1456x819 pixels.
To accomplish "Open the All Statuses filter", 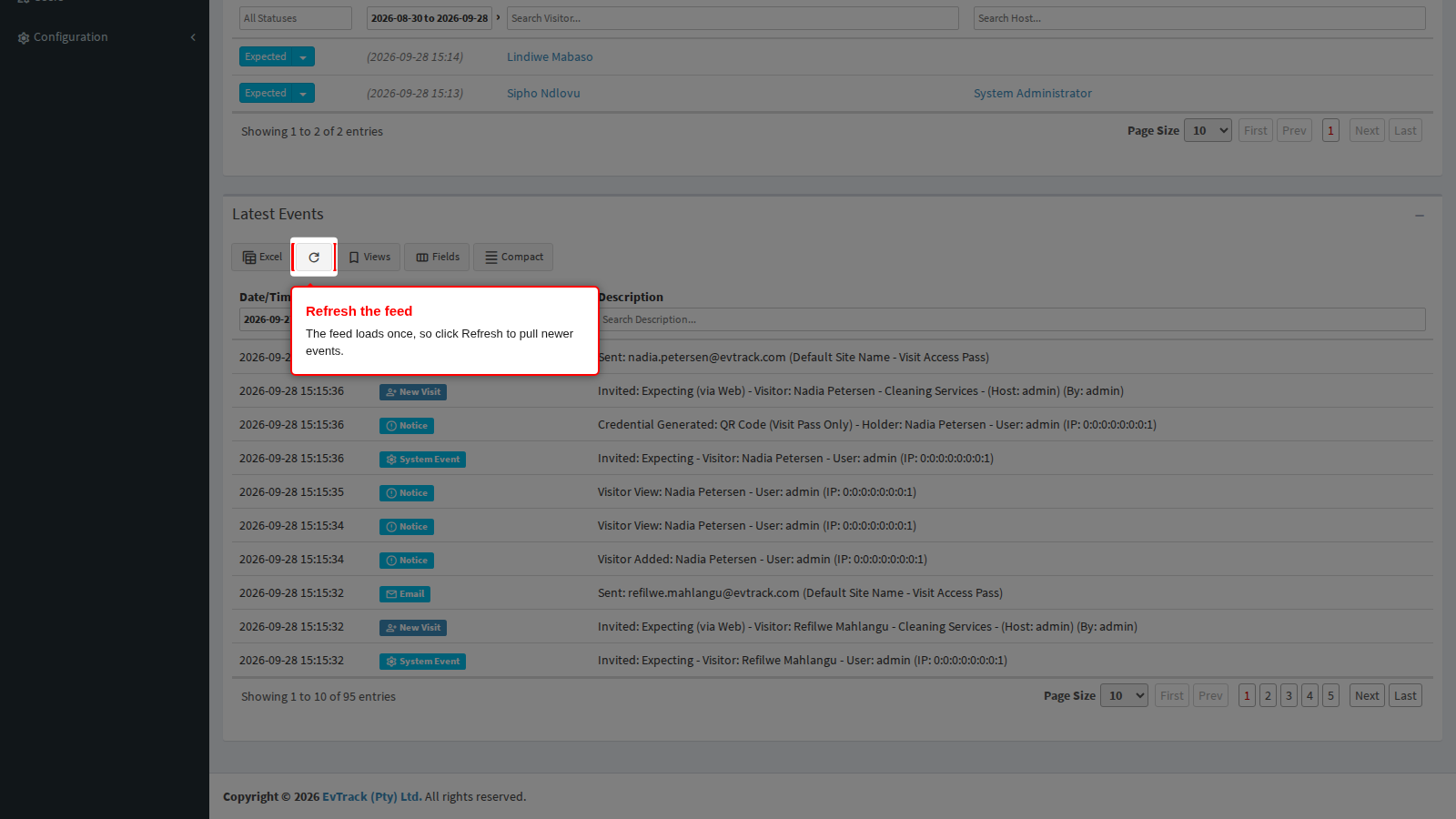I will 296,18.
